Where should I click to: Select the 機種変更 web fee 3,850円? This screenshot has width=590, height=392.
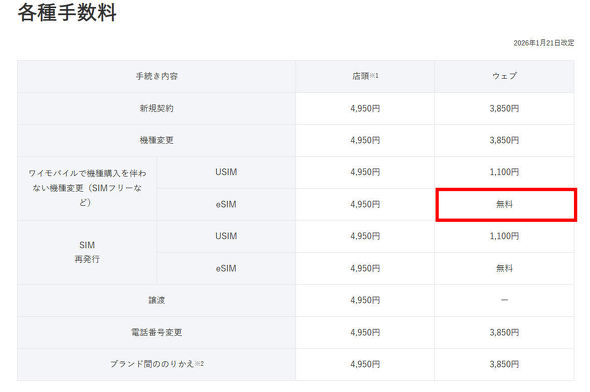(x=504, y=140)
